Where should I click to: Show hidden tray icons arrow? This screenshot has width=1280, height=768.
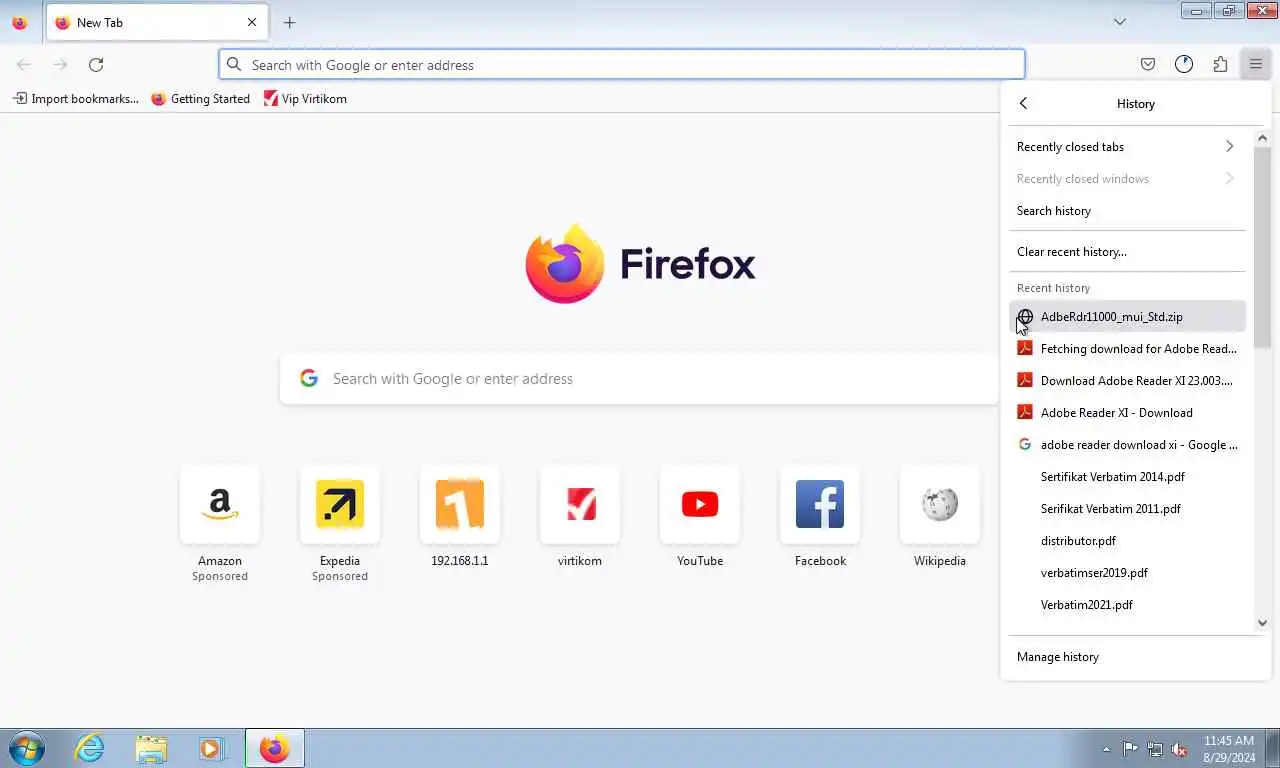pos(1106,749)
